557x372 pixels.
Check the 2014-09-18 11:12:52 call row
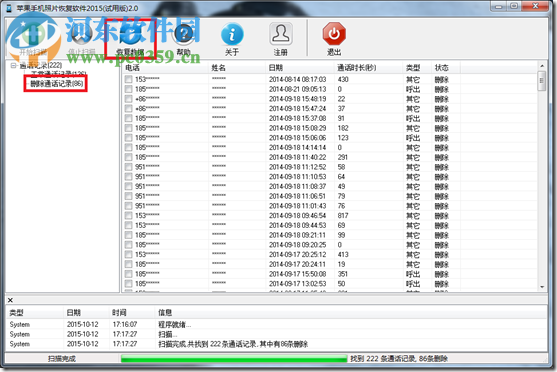129,167
